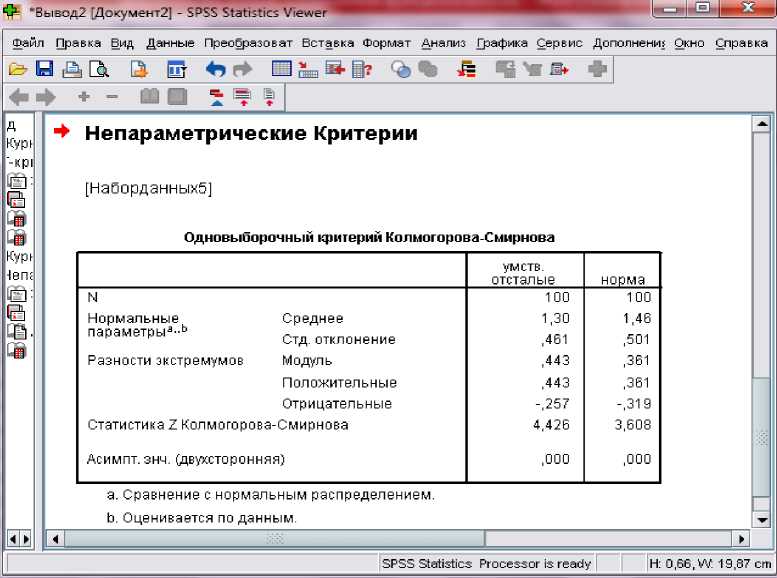Open the Данные menu
Image resolution: width=777 pixels, height=578 pixels.
tap(170, 44)
